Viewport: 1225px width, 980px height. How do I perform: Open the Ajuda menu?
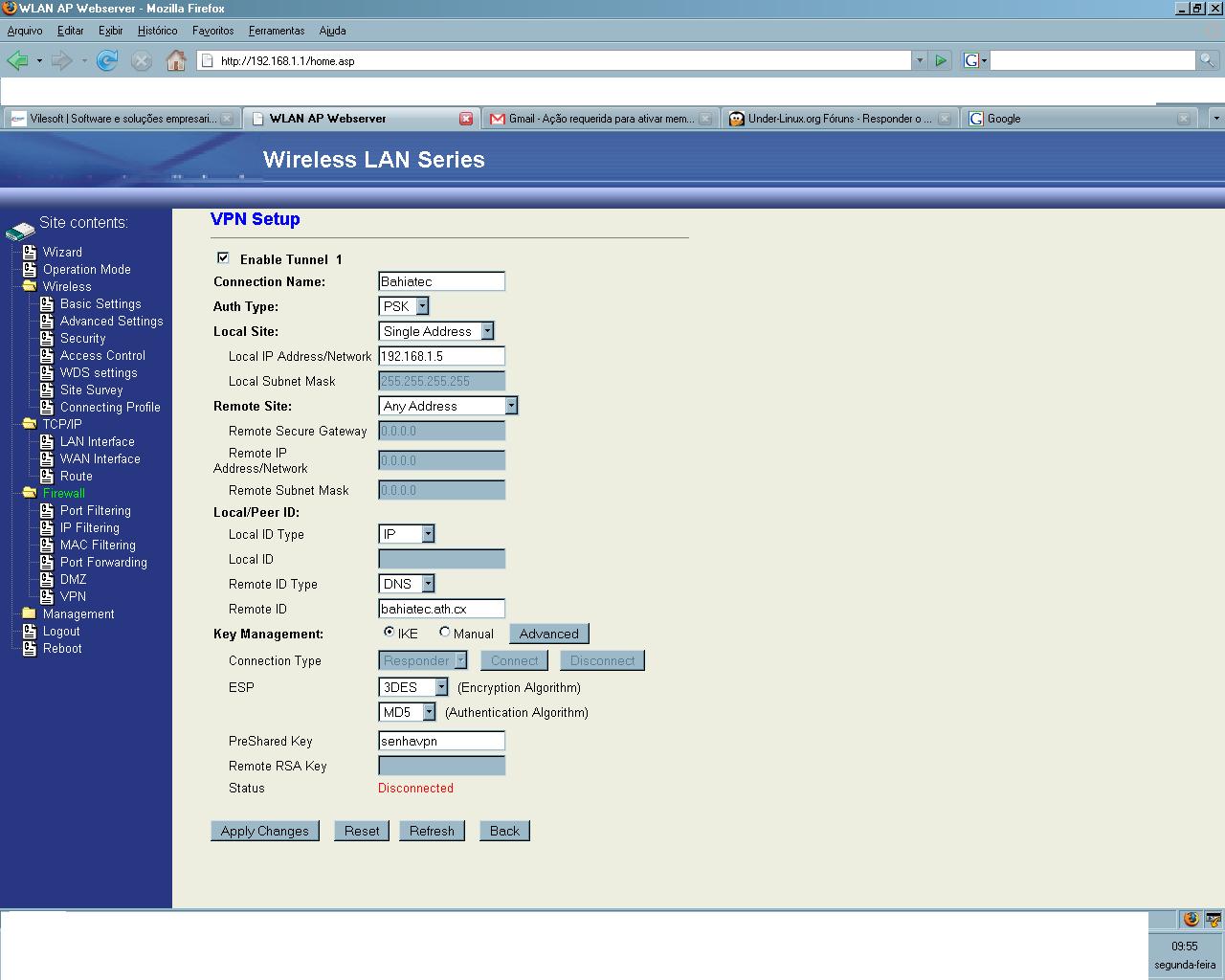332,31
